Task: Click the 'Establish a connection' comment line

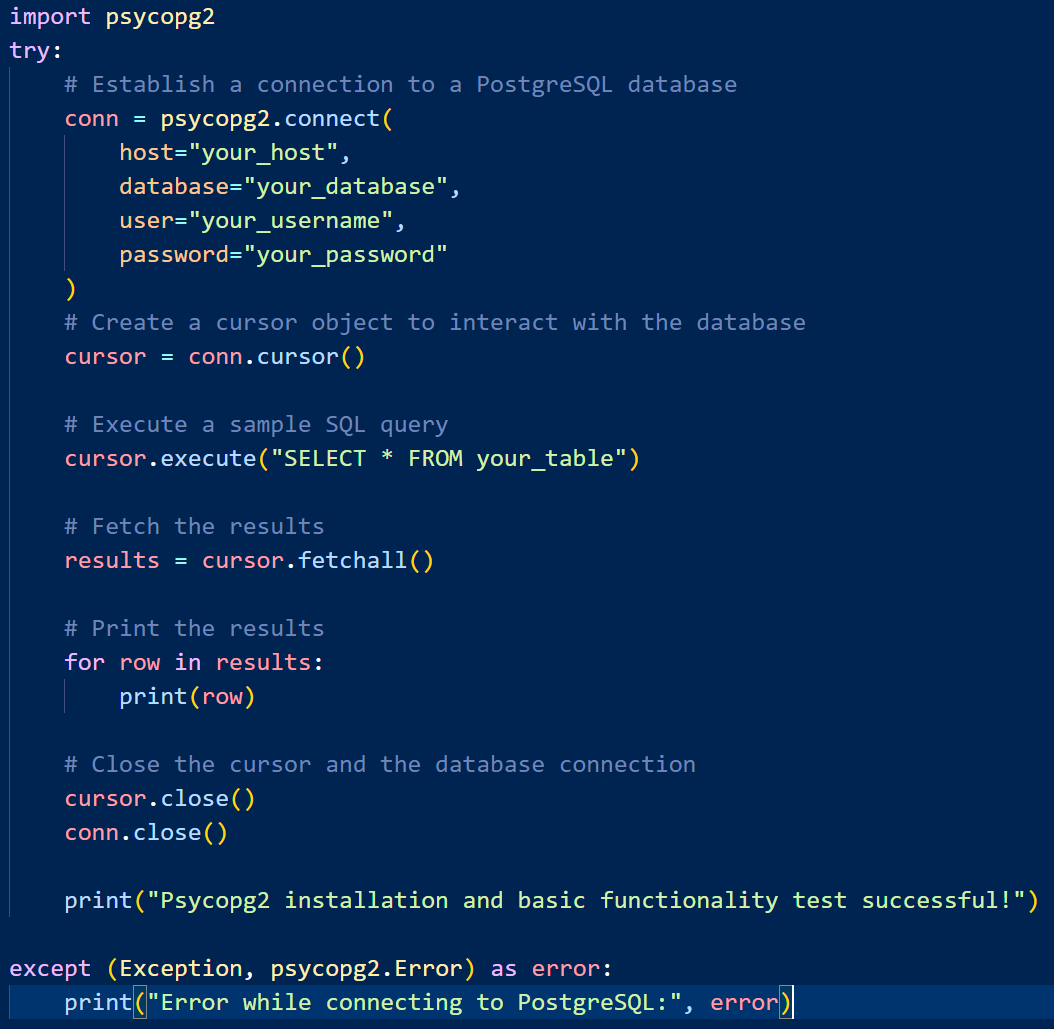Action: pos(400,85)
